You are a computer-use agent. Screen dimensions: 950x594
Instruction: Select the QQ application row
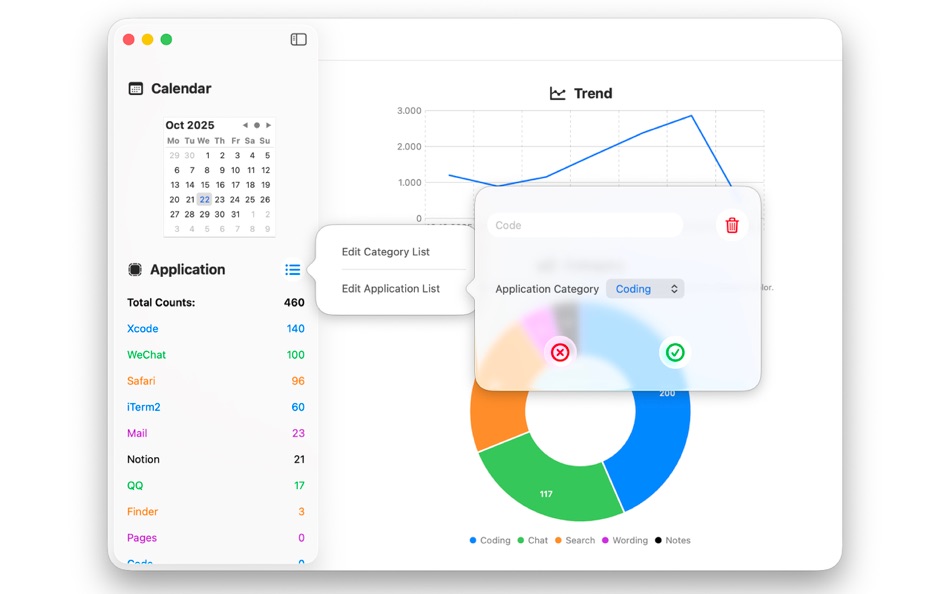(x=216, y=485)
